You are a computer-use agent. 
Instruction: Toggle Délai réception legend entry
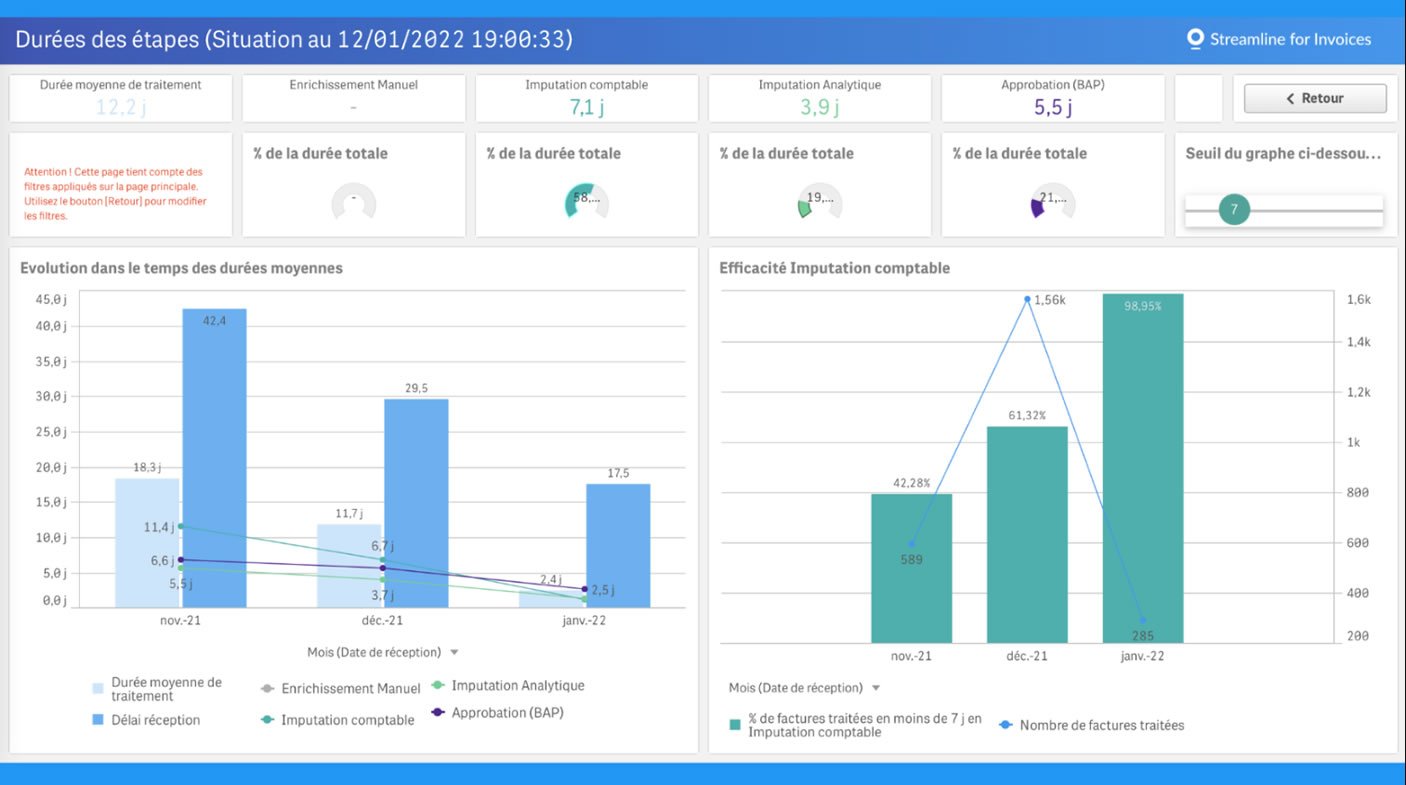(155, 720)
